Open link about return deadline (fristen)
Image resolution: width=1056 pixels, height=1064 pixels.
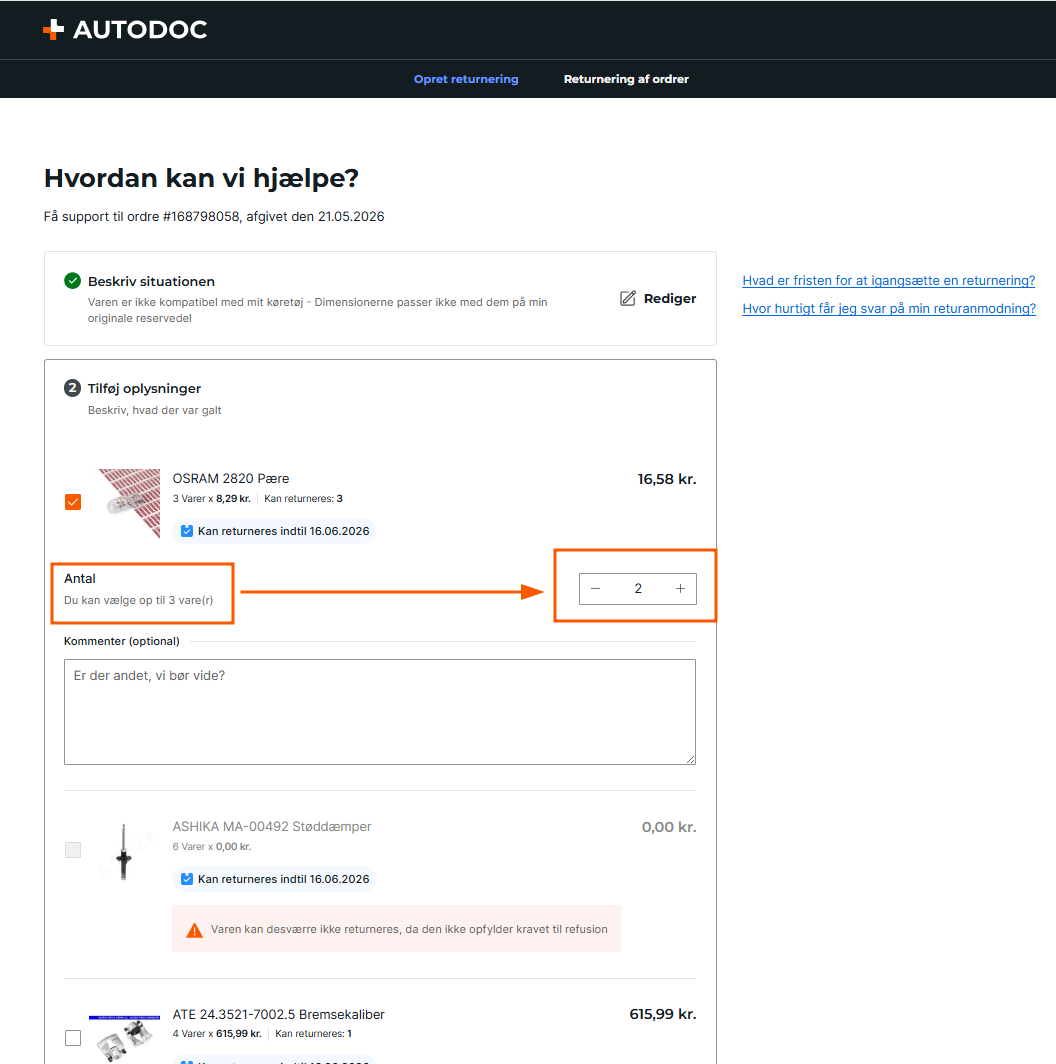[888, 280]
